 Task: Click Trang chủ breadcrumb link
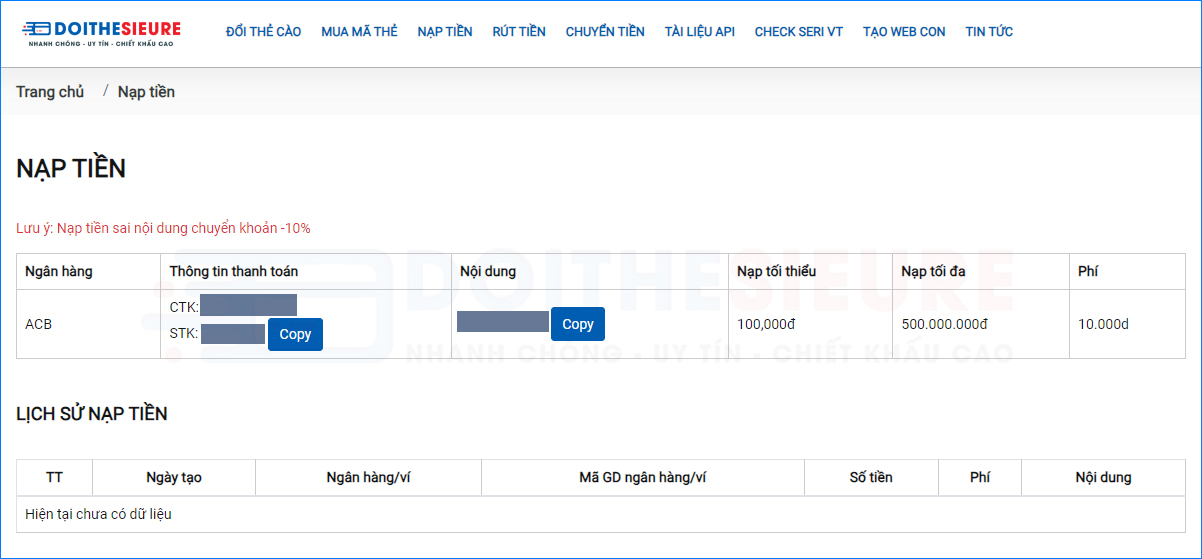click(x=50, y=92)
